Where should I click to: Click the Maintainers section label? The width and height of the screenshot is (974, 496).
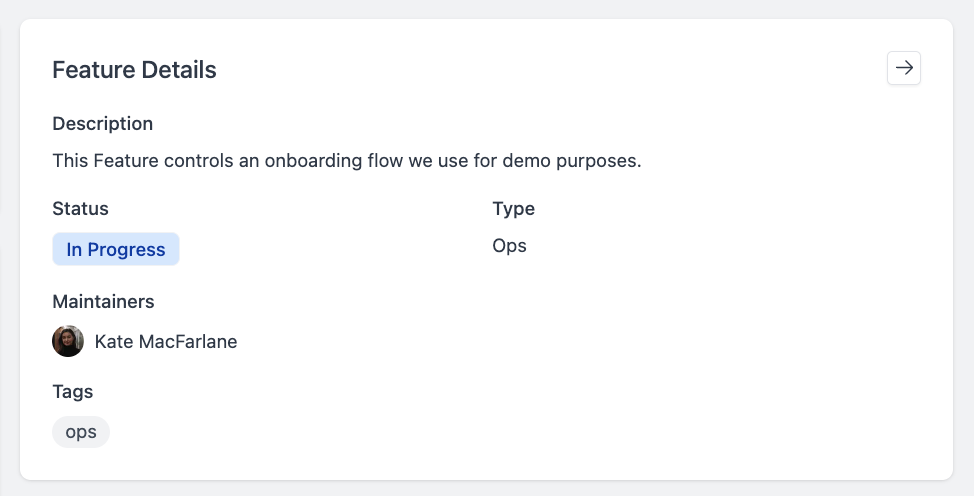point(103,301)
